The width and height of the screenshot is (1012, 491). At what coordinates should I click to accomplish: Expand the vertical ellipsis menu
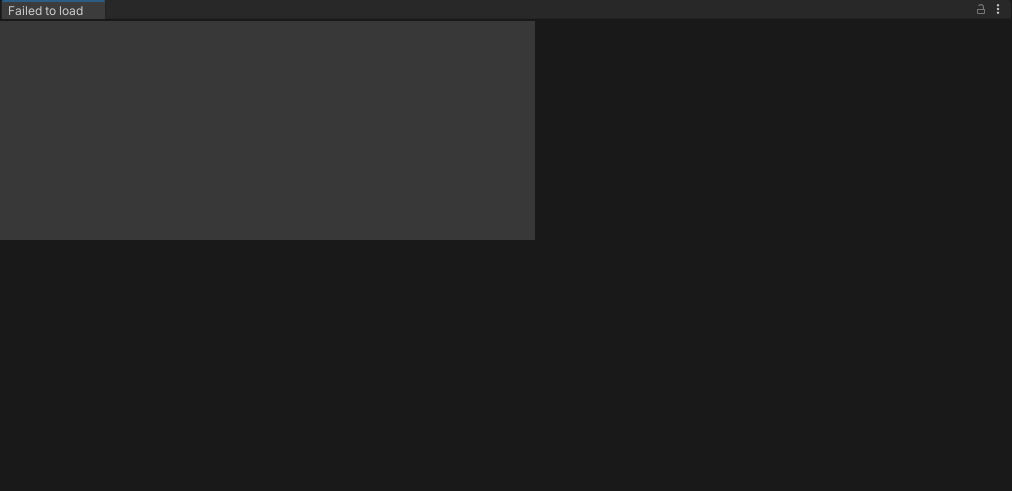pyautogui.click(x=998, y=9)
